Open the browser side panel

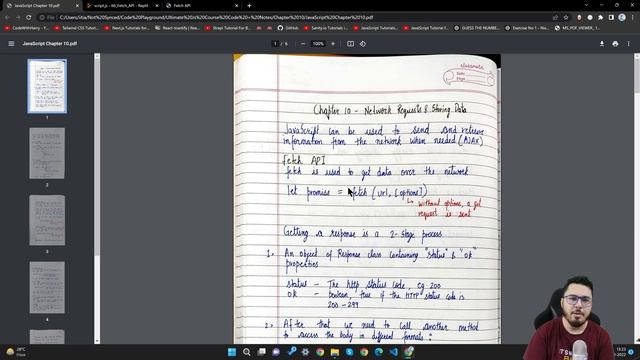pos(611,18)
